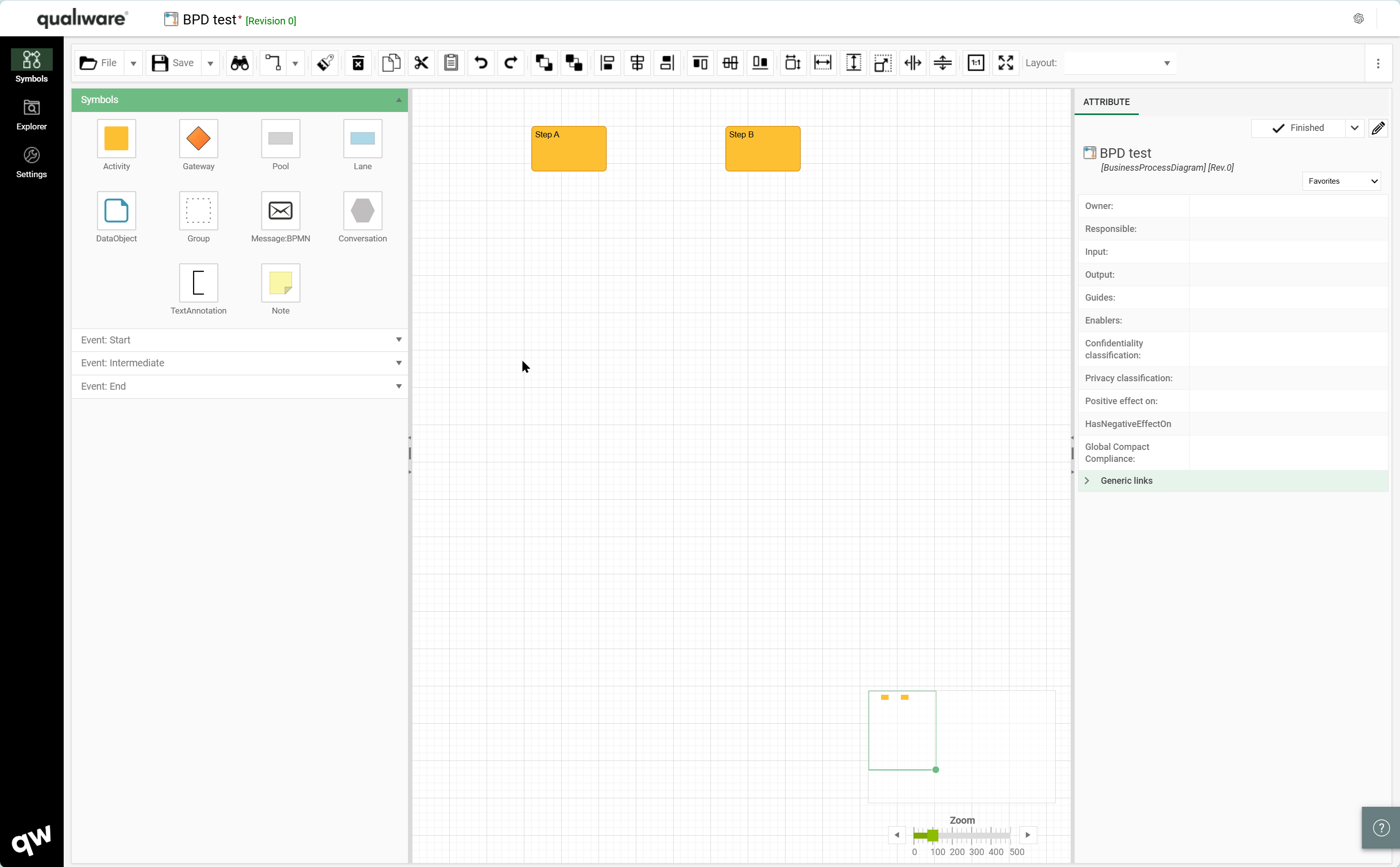Select the connection line tool
The height and width of the screenshot is (867, 1400).
tap(273, 63)
